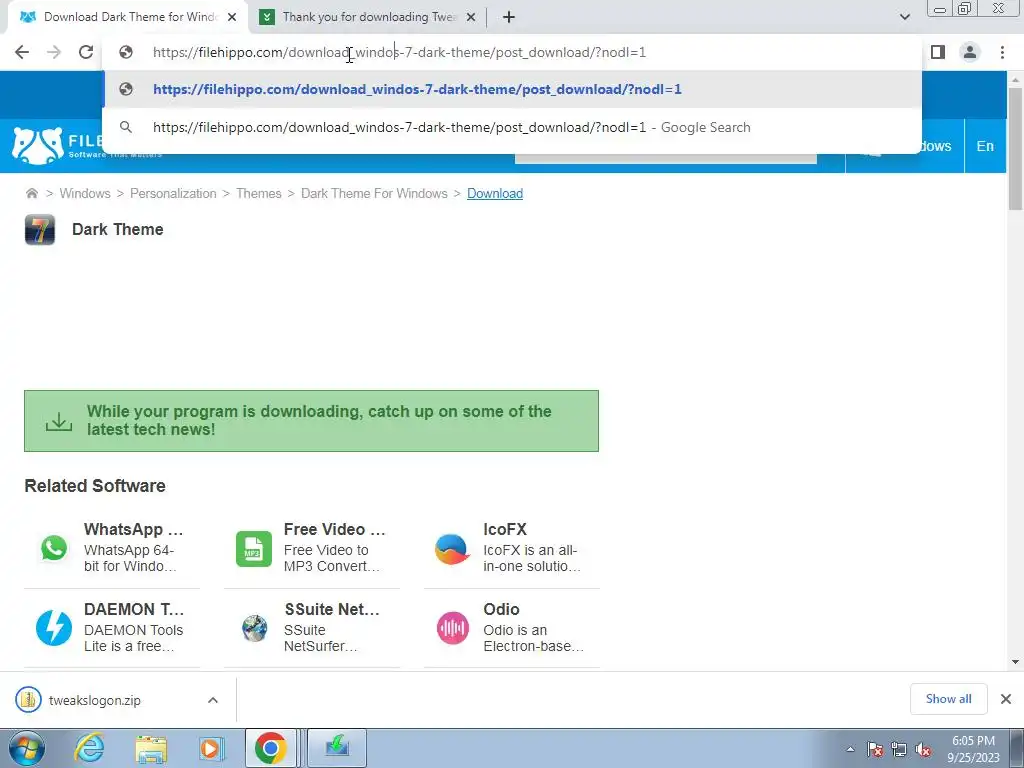The width and height of the screenshot is (1024, 768).
Task: Launch Internet Explorer from taskbar
Action: click(x=89, y=748)
